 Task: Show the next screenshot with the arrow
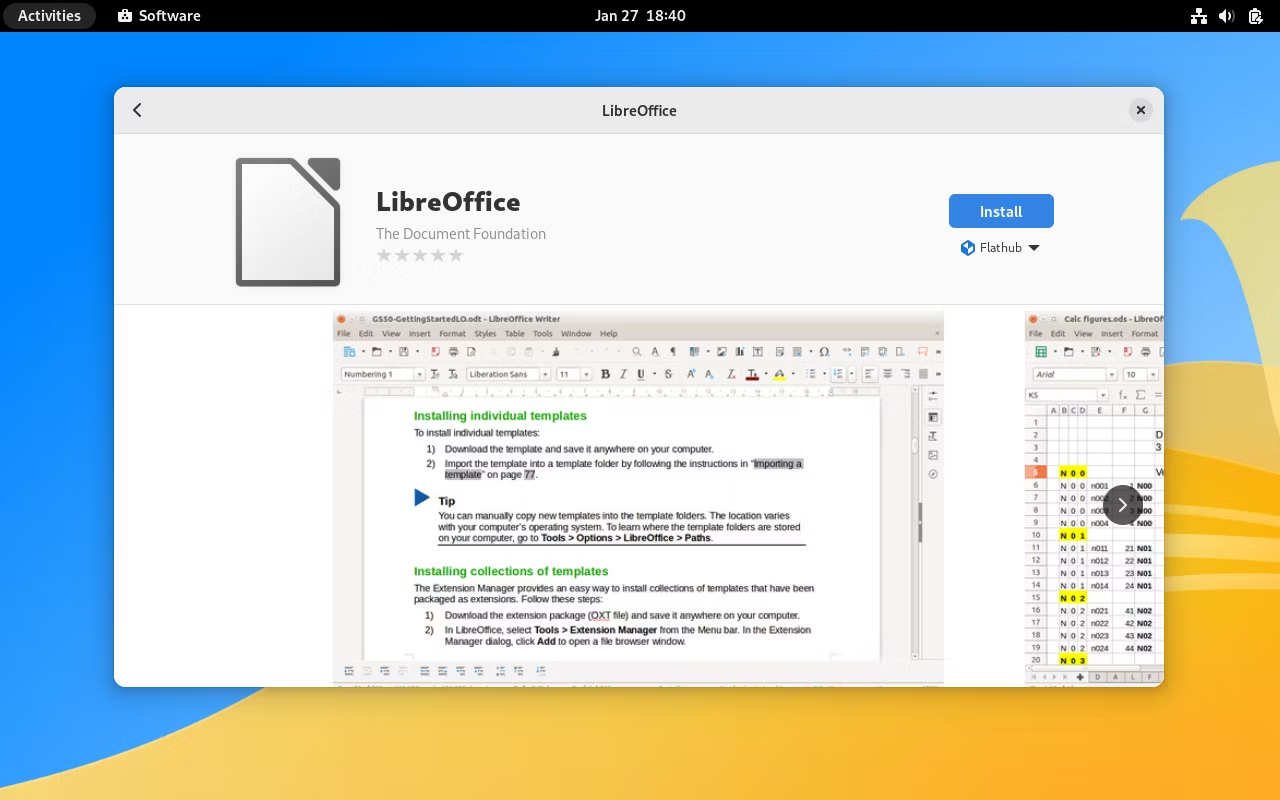click(x=1123, y=505)
